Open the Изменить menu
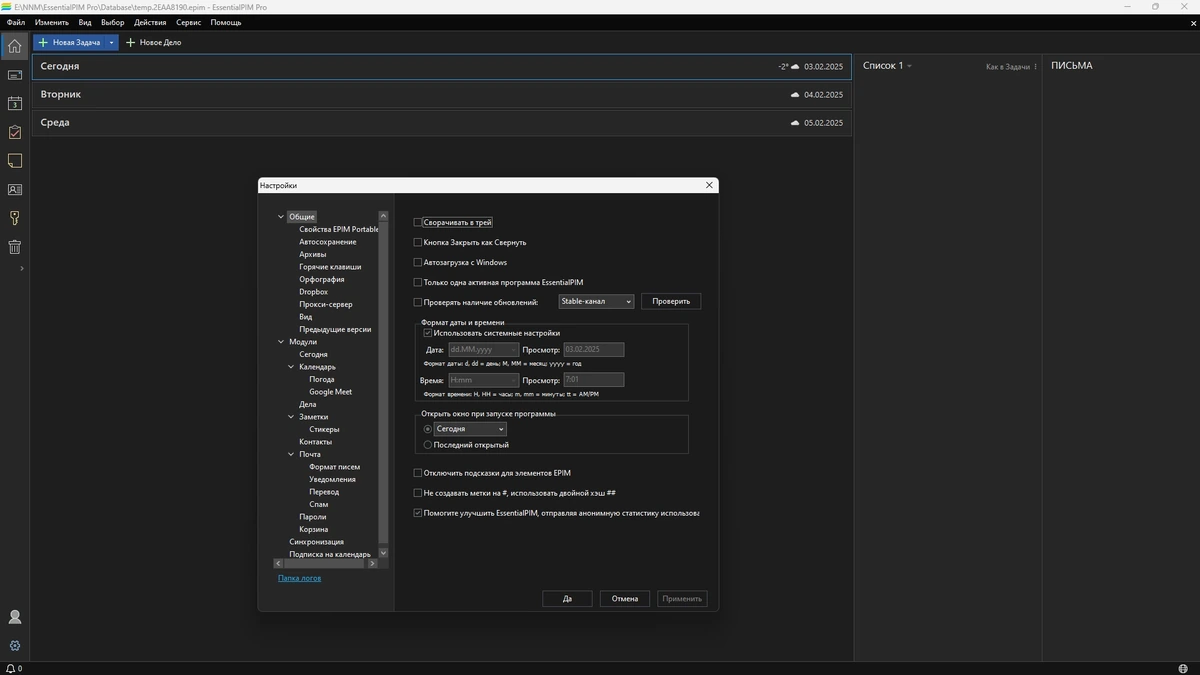The image size is (1200, 675). 52,22
